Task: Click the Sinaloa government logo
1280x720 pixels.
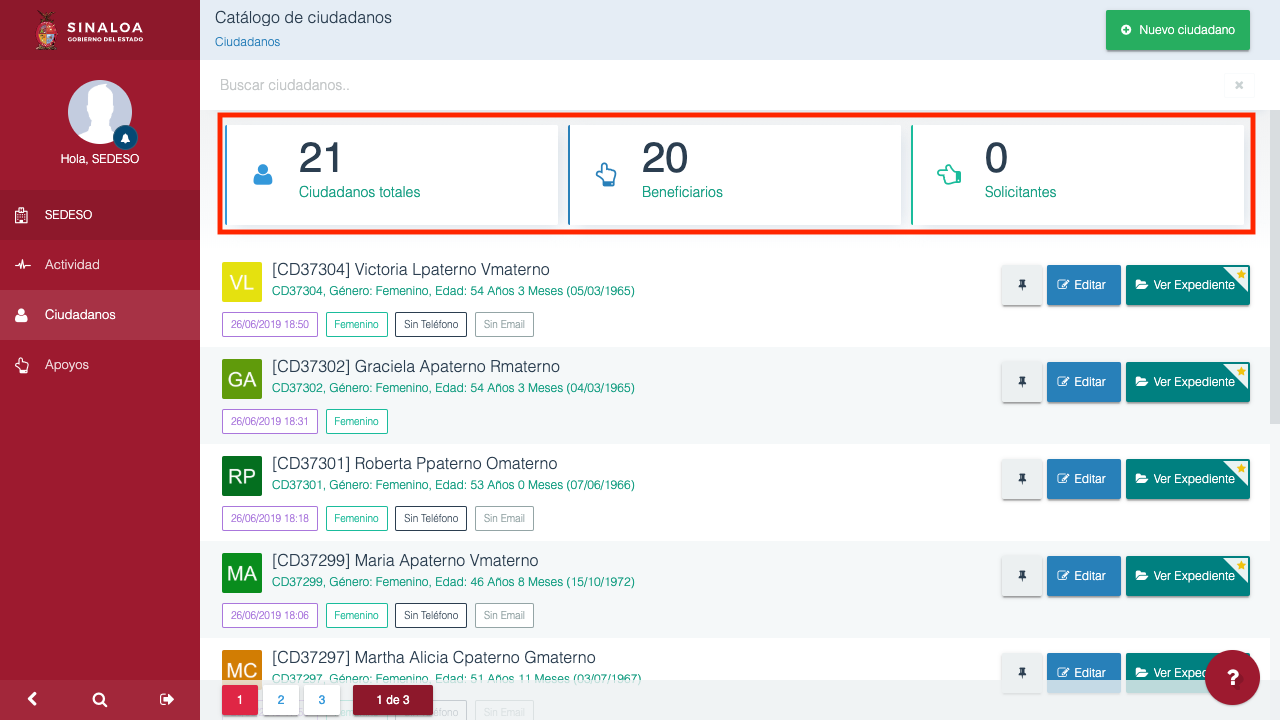Action: 90,30
